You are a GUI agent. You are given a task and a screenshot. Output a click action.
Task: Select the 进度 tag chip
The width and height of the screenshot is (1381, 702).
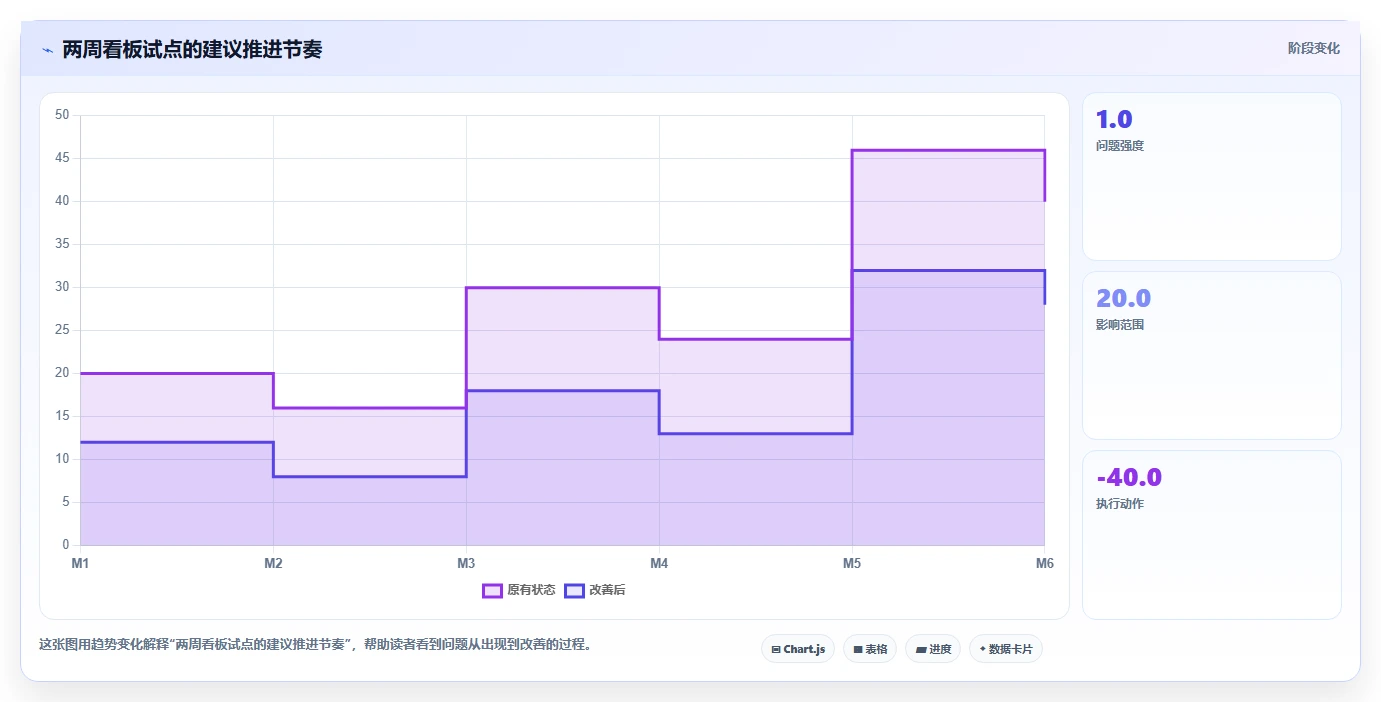[933, 649]
